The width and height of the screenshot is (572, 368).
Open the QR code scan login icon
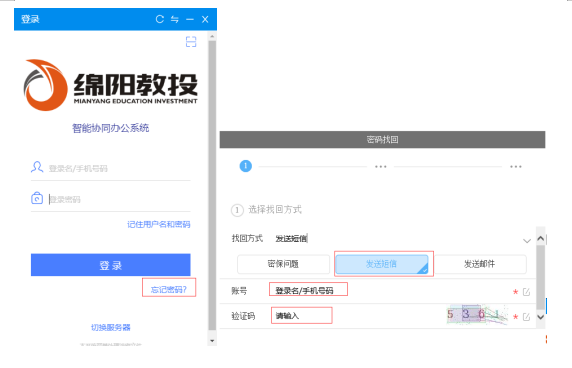pos(191,42)
